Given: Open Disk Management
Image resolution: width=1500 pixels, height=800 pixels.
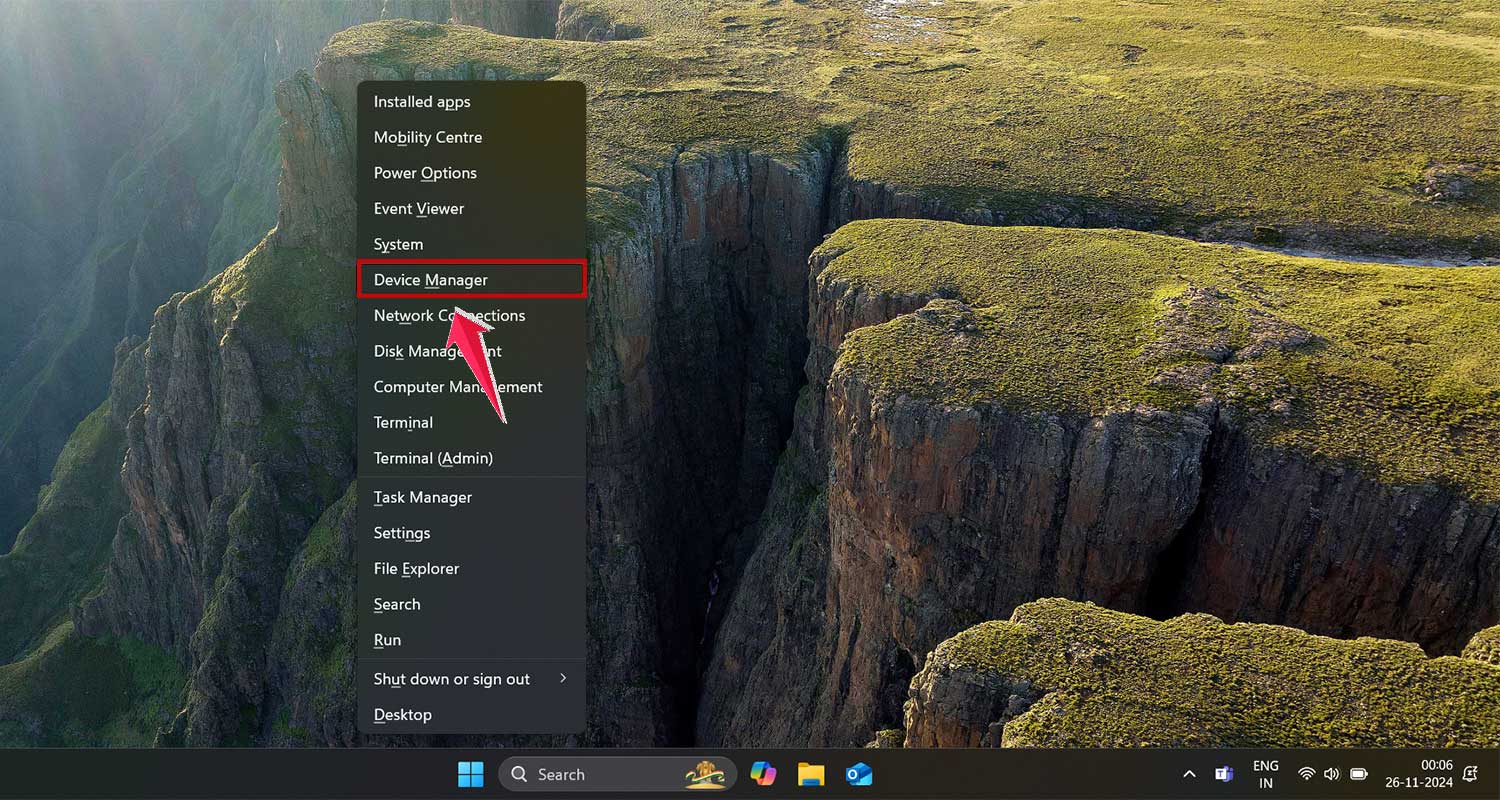Looking at the screenshot, I should 437,351.
